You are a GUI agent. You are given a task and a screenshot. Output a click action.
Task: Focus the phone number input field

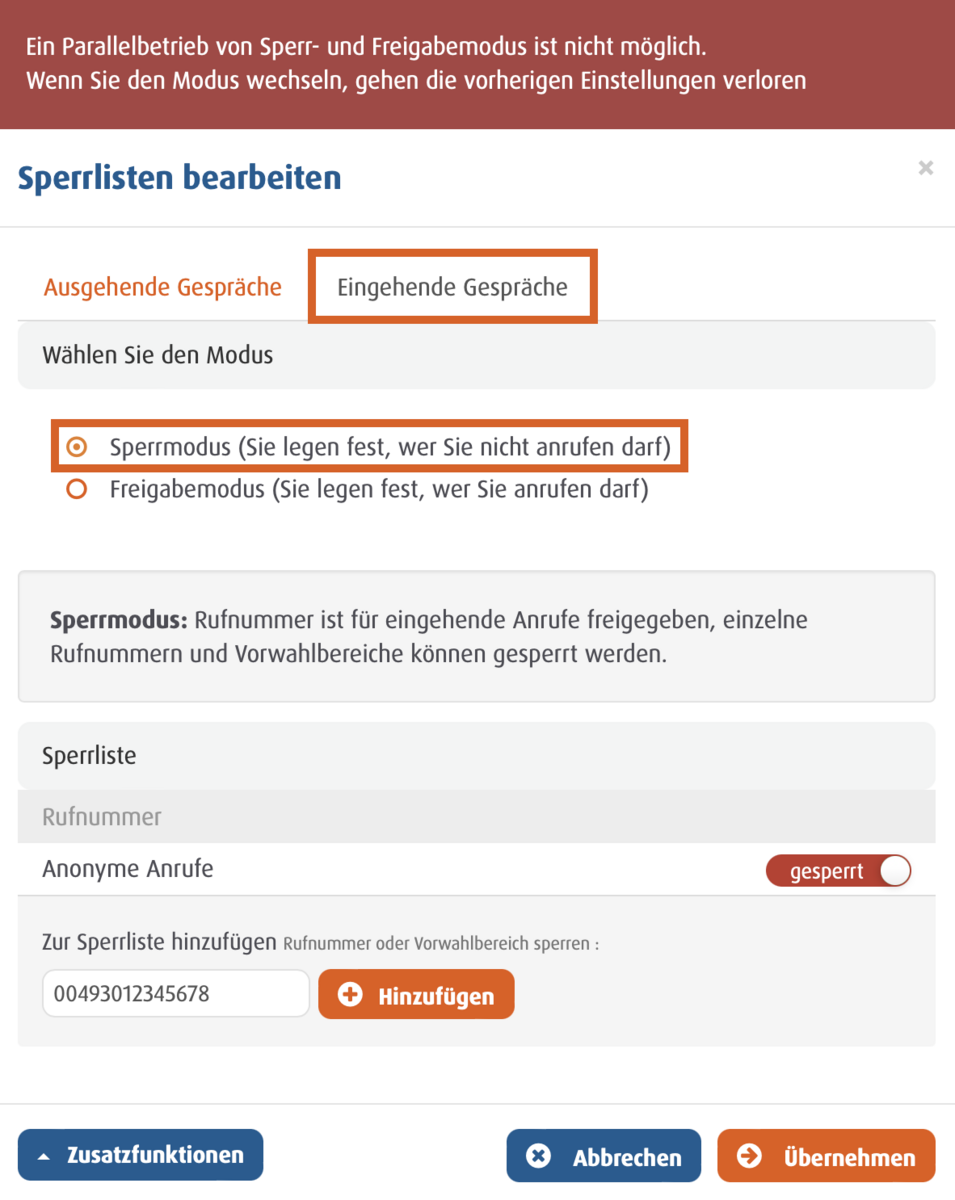click(176, 994)
